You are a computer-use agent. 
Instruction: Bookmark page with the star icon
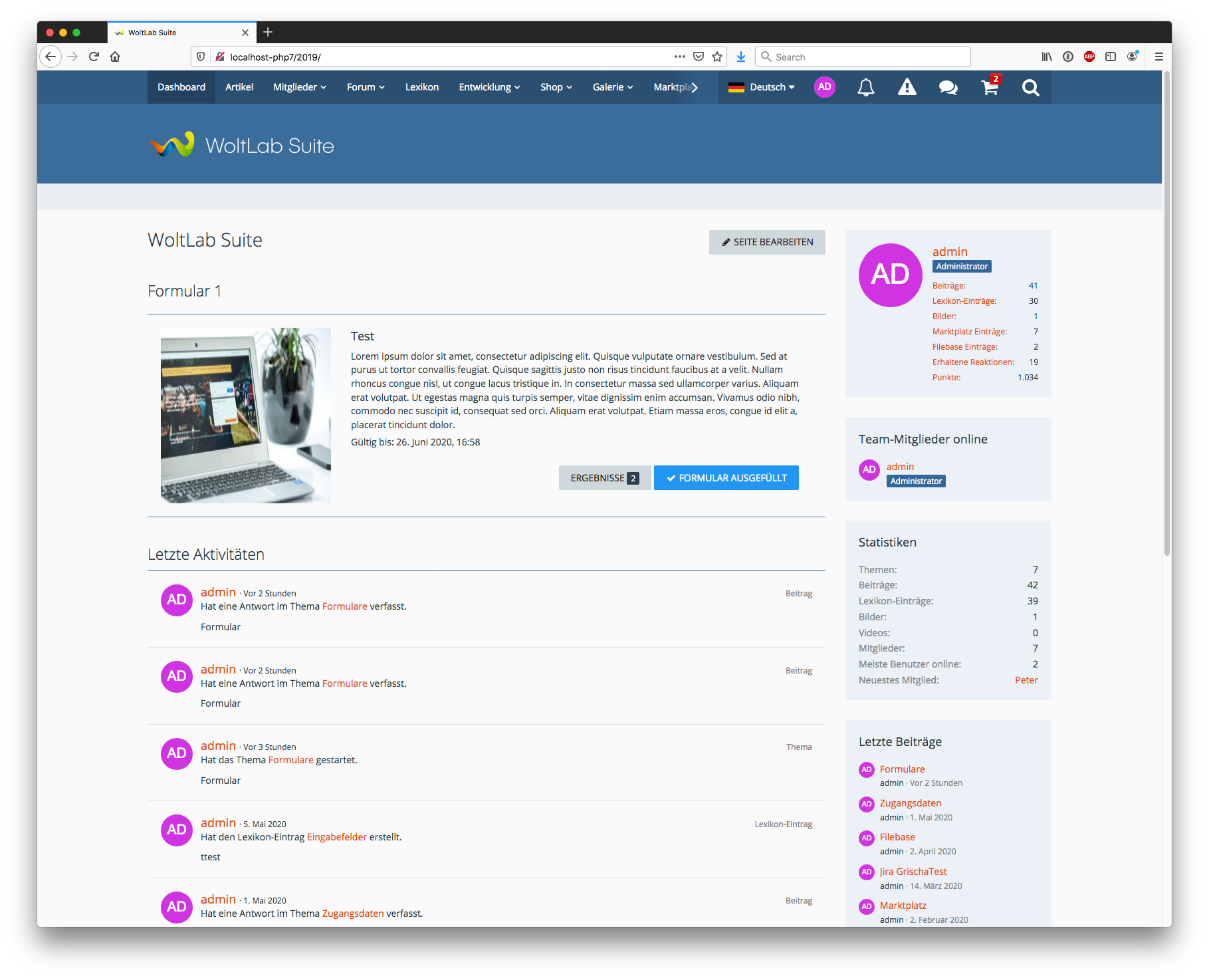[x=717, y=57]
